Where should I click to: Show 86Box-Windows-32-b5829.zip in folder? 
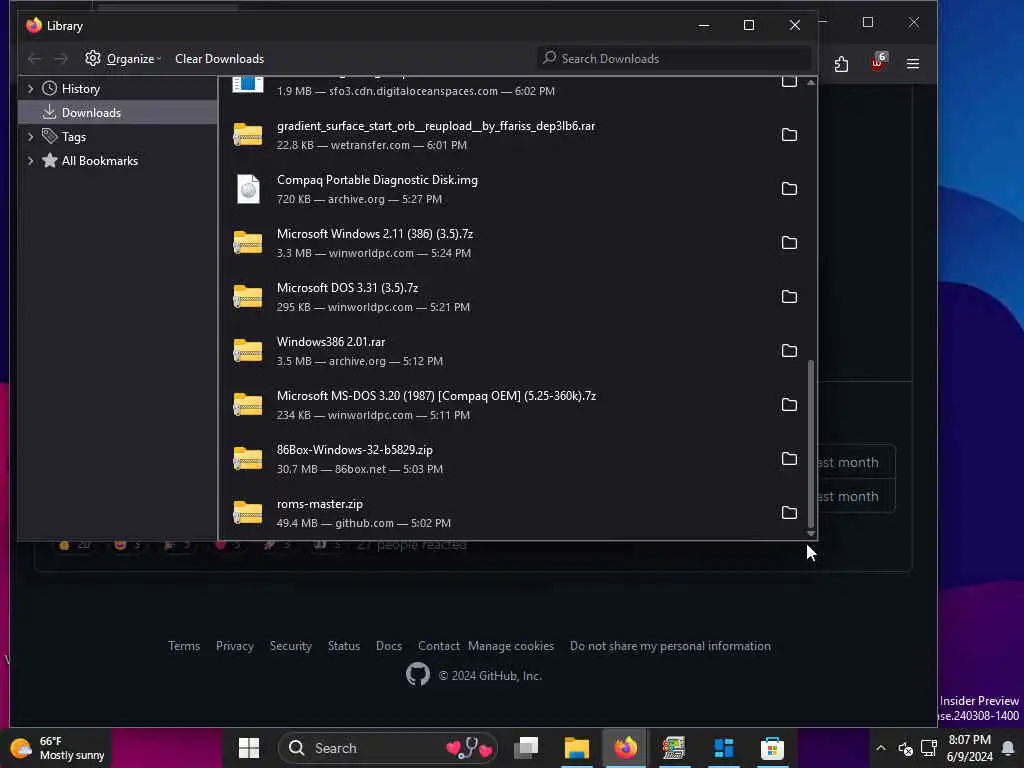pyautogui.click(x=789, y=458)
